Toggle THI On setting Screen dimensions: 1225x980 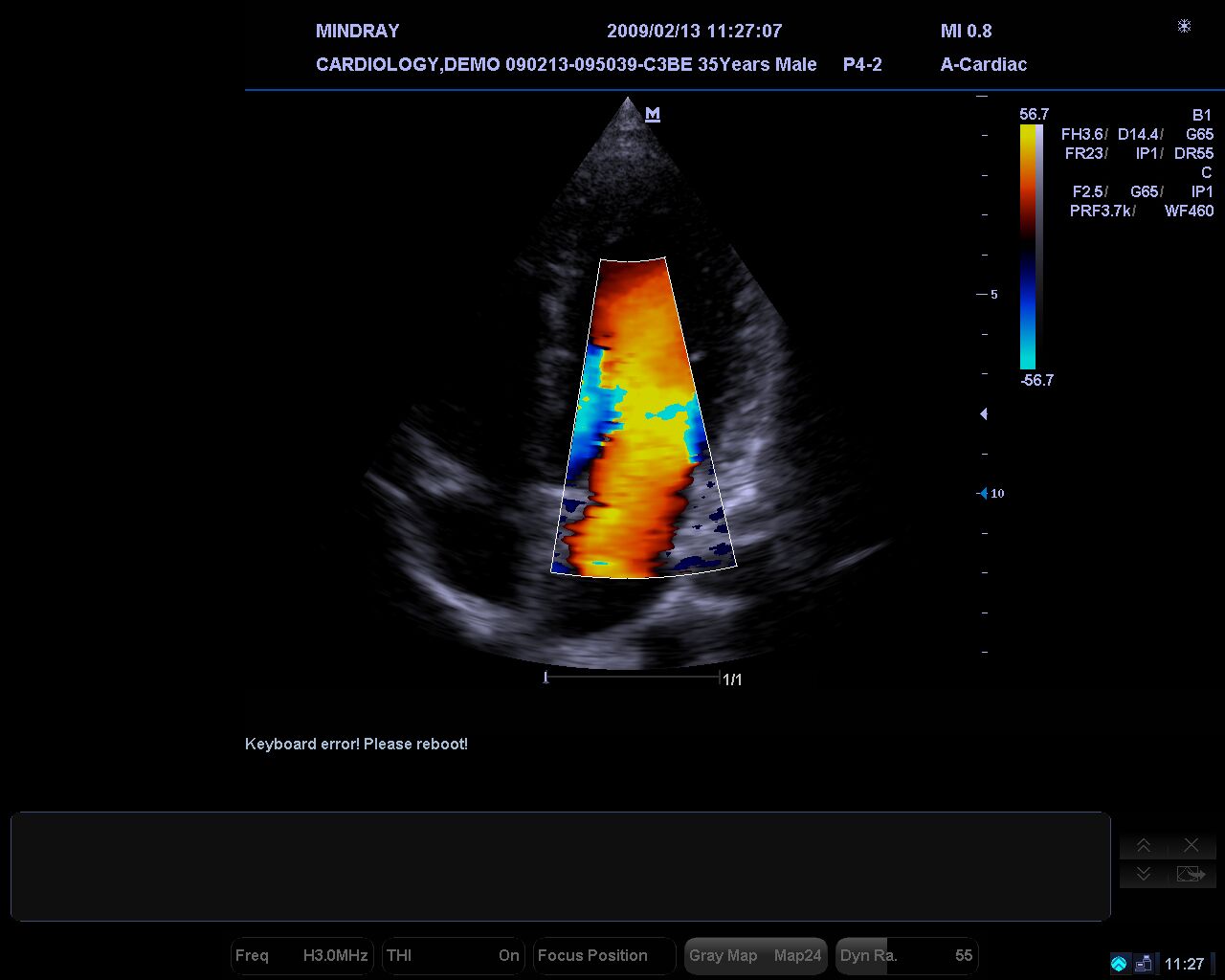(x=453, y=955)
